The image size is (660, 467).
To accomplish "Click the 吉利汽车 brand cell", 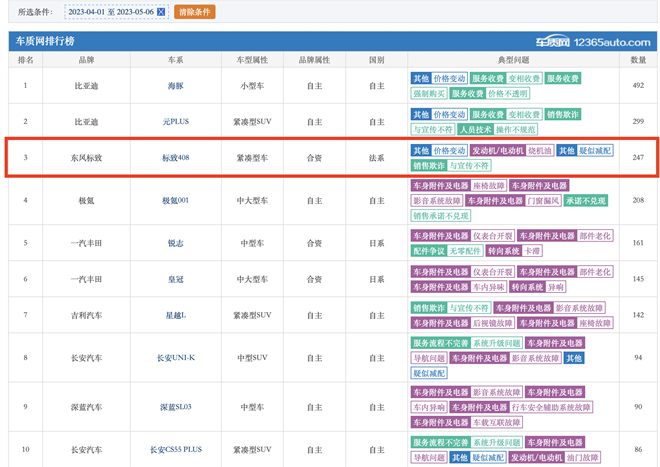I will click(86, 315).
